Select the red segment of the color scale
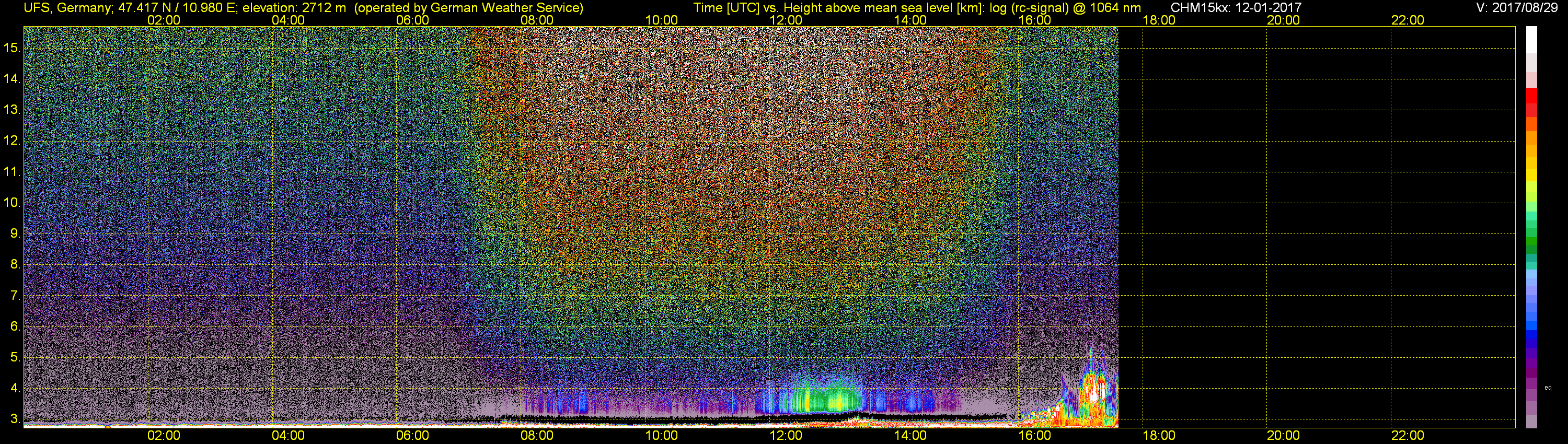The image size is (1568, 444). tap(1531, 96)
